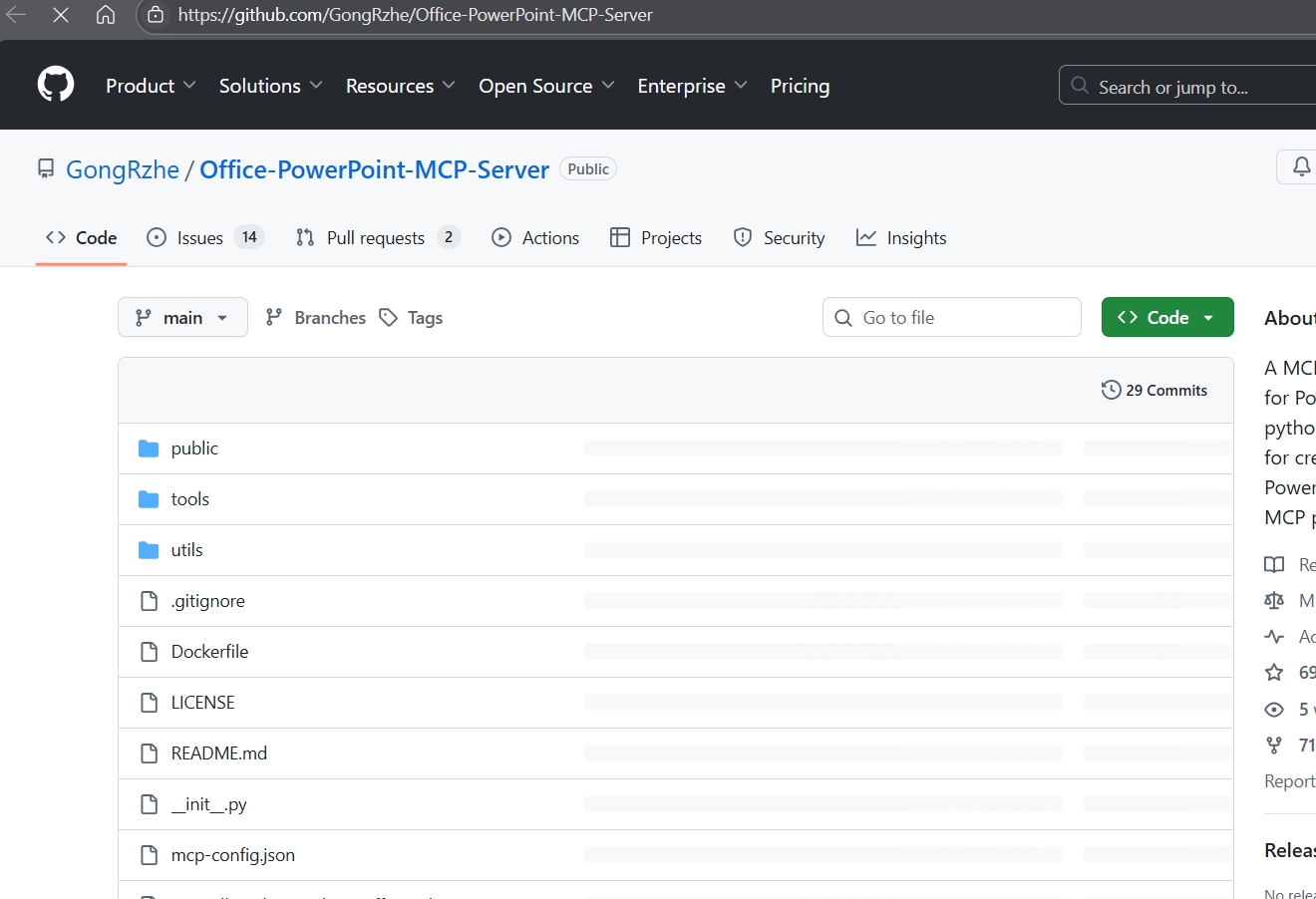Viewport: 1316px width, 899px height.
Task: Open GongRzhe owner profile link
Action: [123, 169]
